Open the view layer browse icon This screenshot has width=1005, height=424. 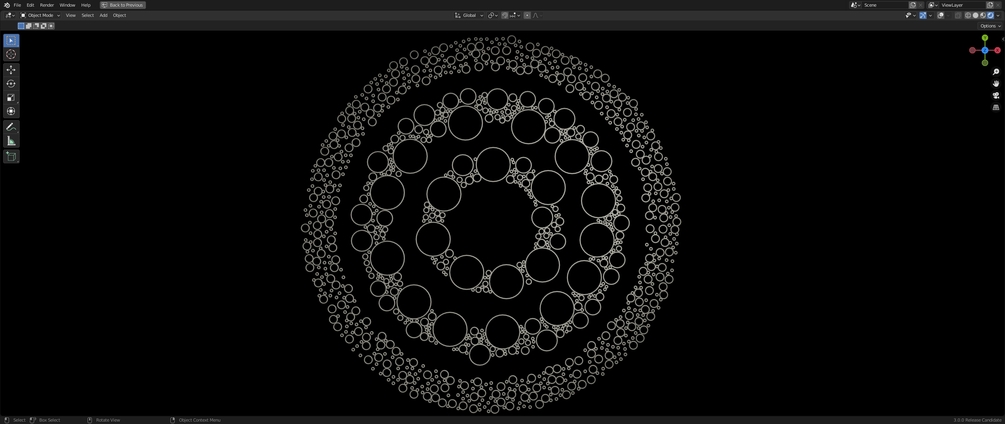(933, 5)
